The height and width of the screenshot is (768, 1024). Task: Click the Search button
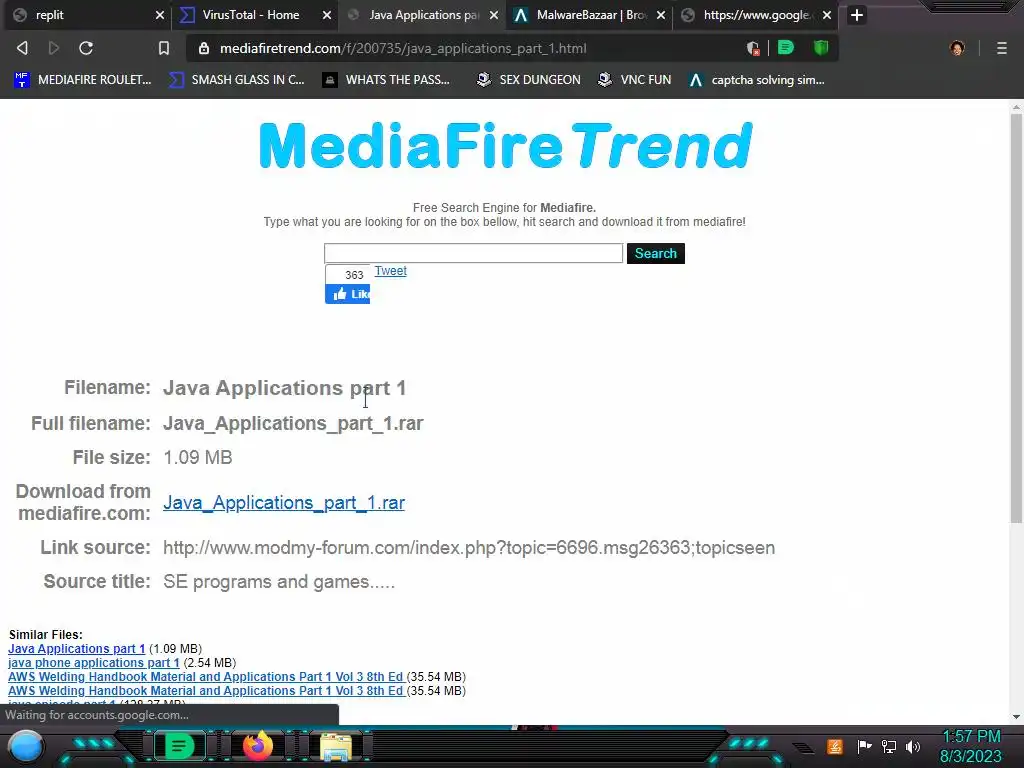click(656, 253)
